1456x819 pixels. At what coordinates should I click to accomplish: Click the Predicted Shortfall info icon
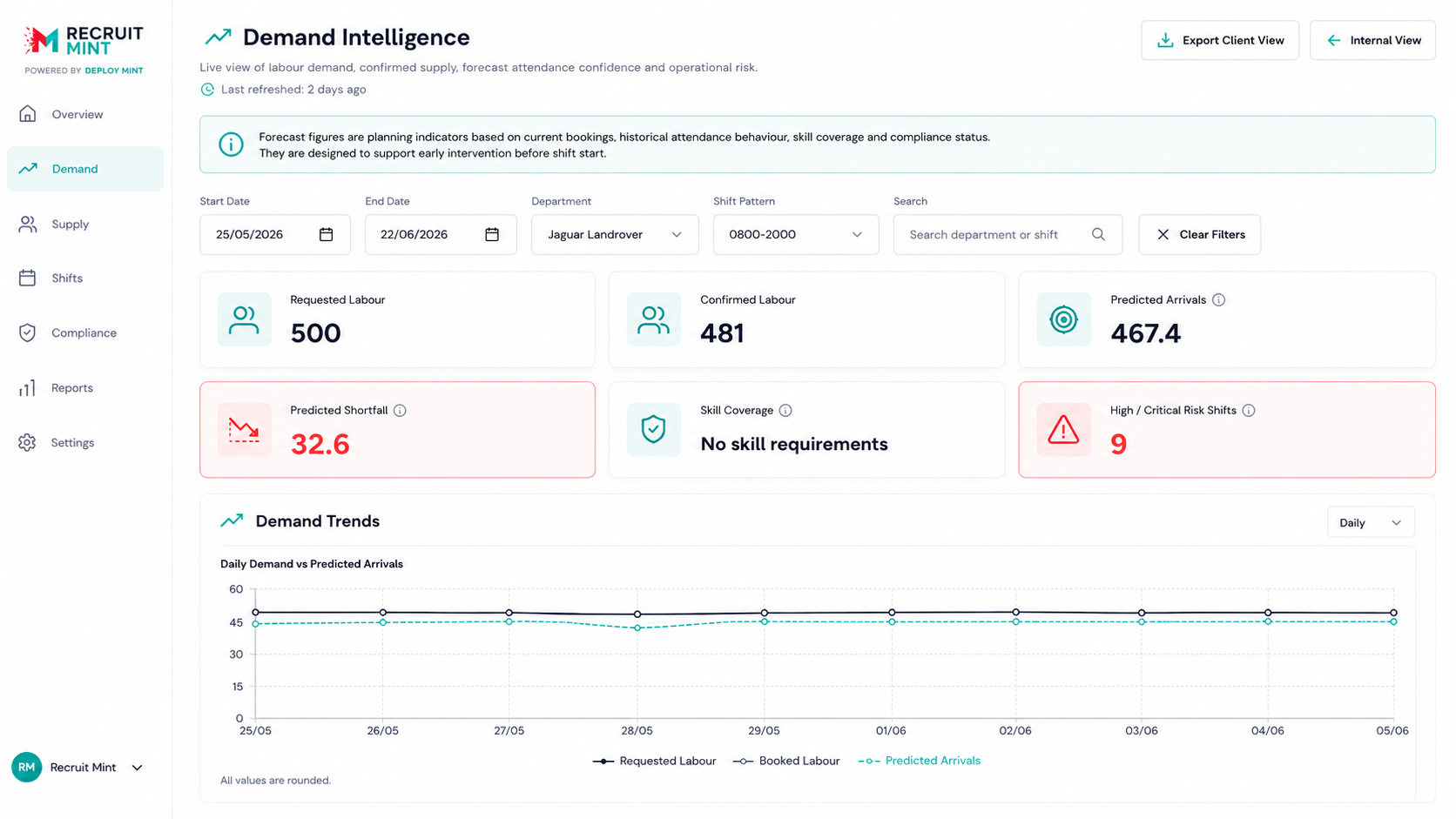(x=400, y=410)
